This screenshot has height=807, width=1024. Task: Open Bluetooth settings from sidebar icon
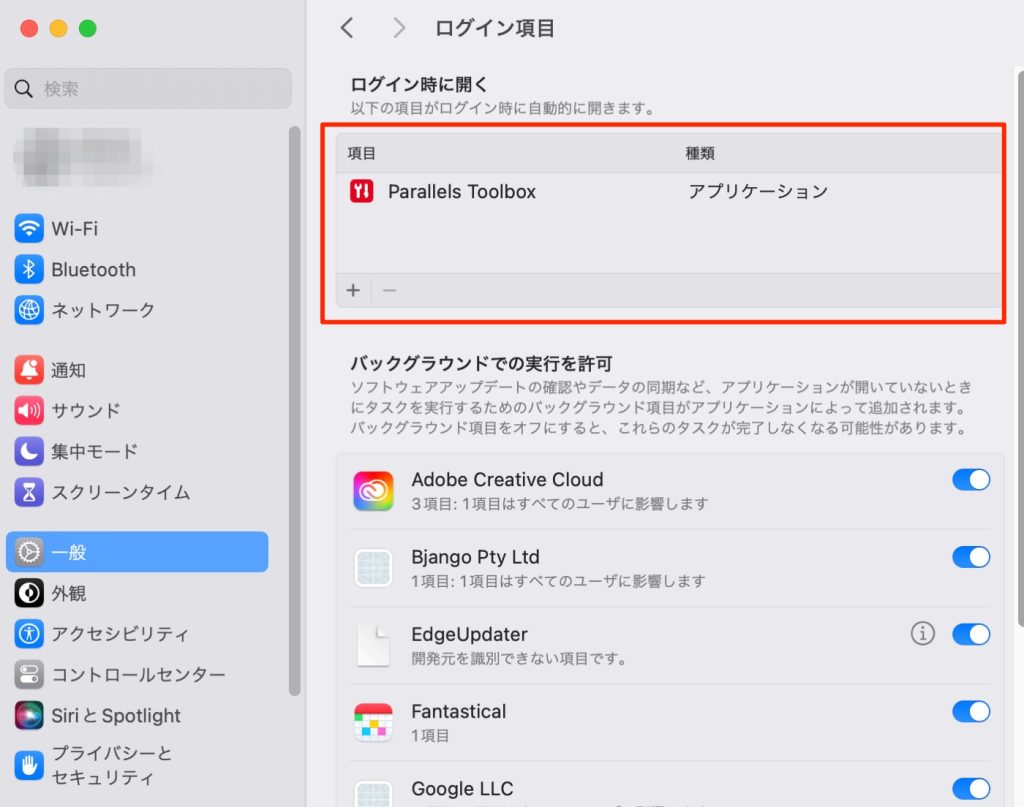coord(29,270)
